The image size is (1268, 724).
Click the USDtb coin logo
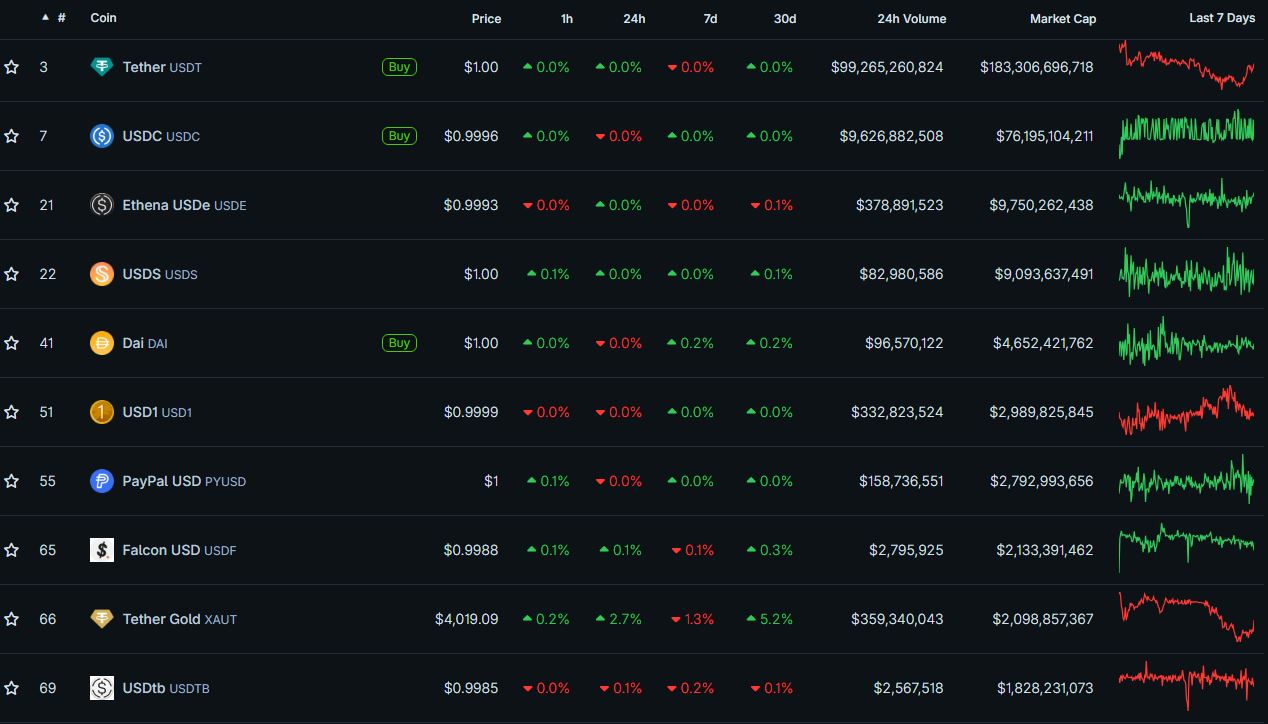coord(102,687)
